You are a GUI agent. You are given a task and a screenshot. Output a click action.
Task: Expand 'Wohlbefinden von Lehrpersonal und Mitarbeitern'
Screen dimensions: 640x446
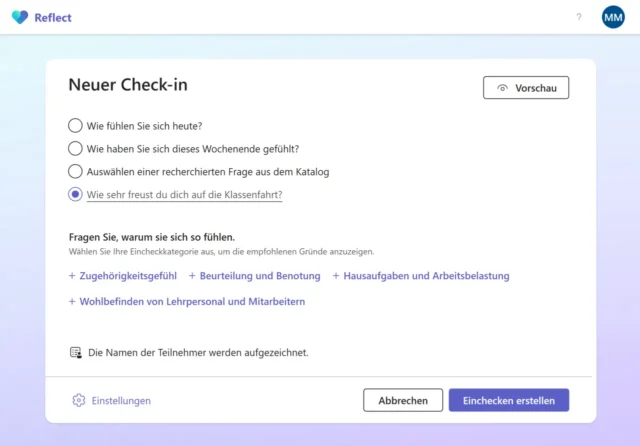coord(187,302)
